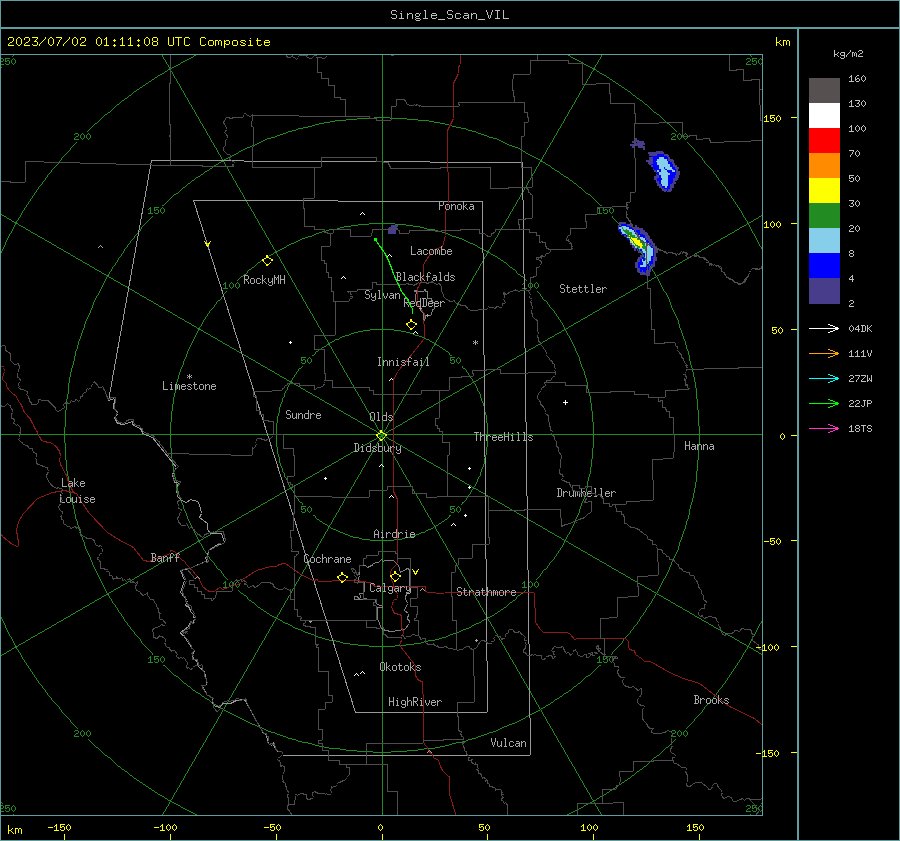
Task: Click the gray 160 kg/m2 color swatch
Action: click(x=824, y=91)
